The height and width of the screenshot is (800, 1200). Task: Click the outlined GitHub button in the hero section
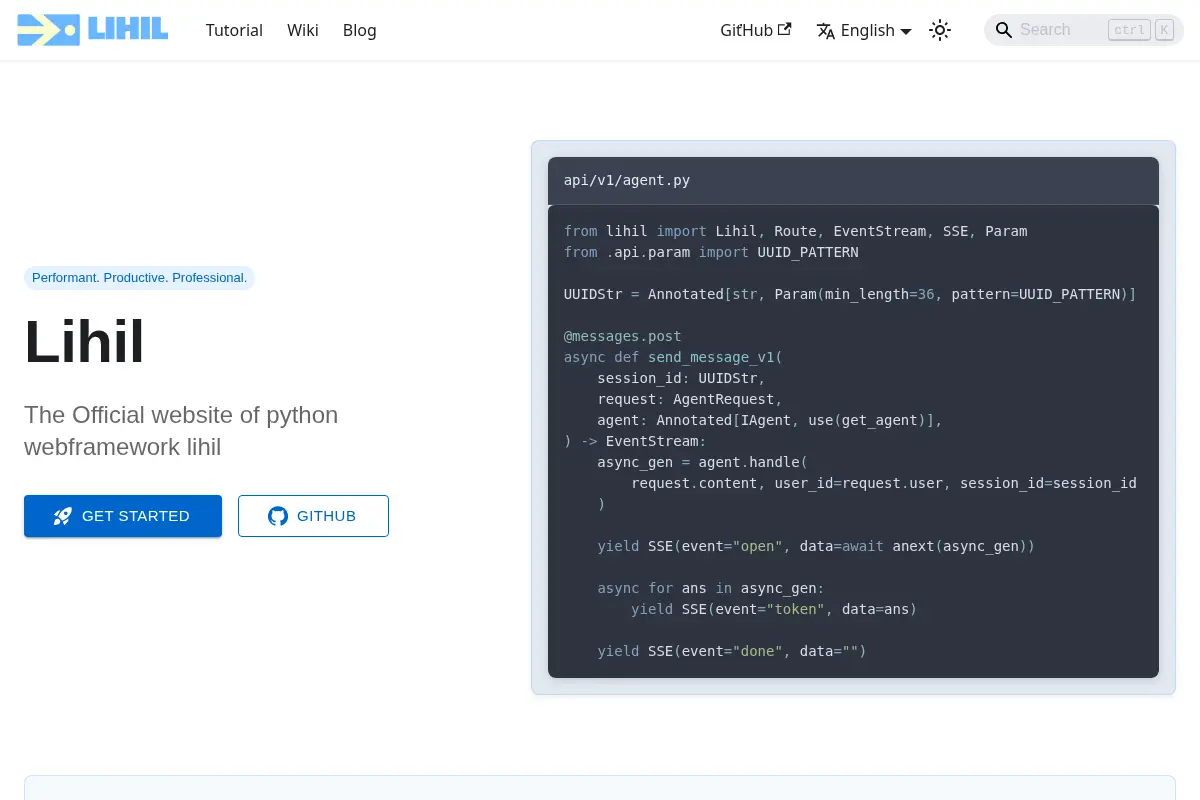313,516
